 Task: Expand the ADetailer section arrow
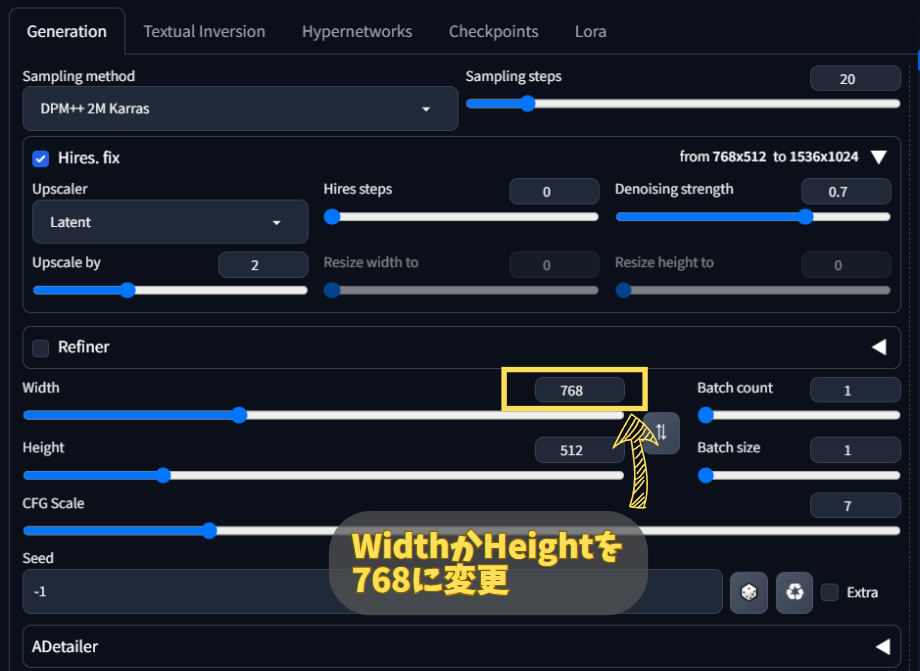[x=881, y=646]
